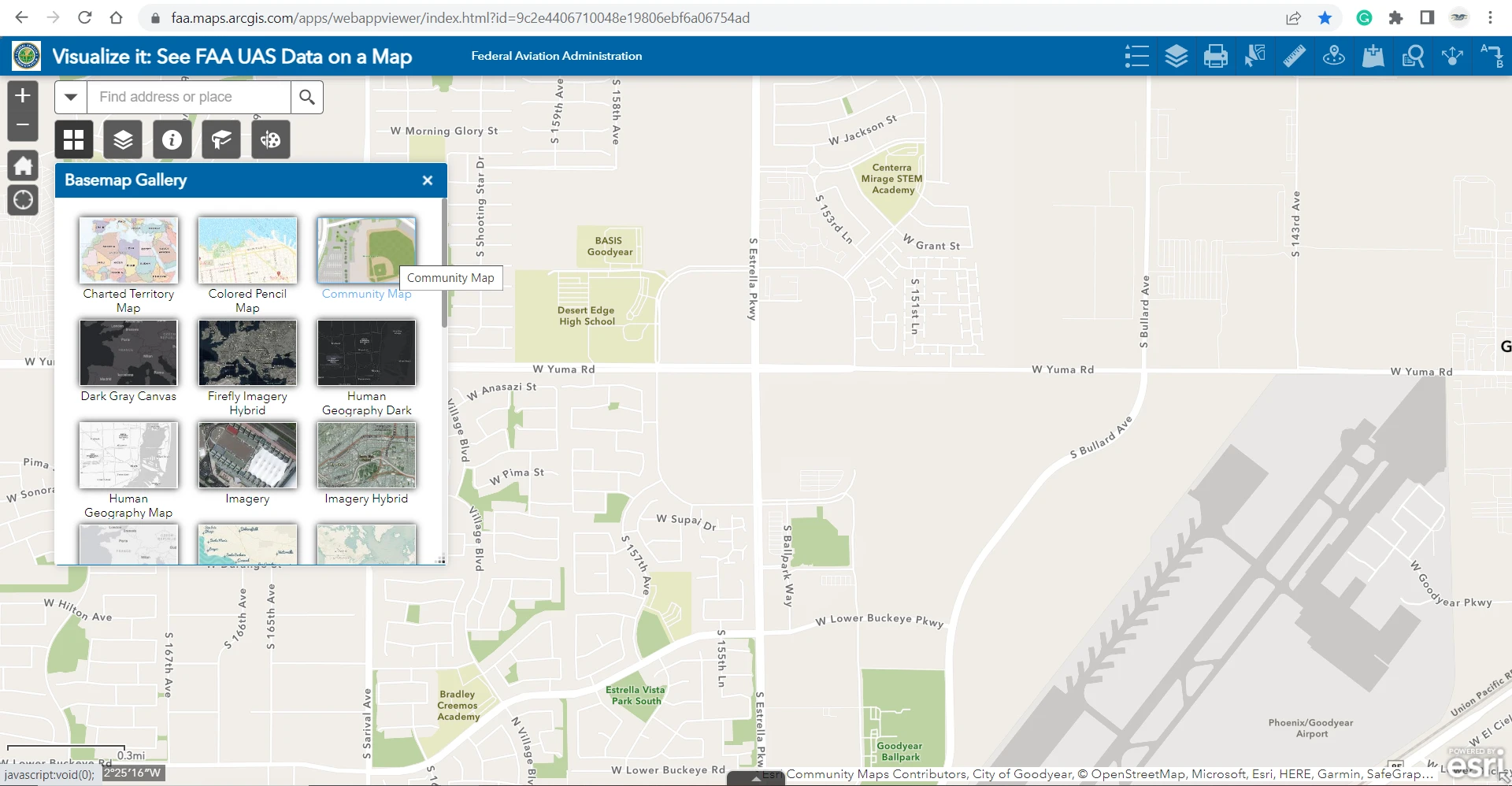1512x786 pixels.
Task: Go to the browser home page
Action: coord(116,17)
